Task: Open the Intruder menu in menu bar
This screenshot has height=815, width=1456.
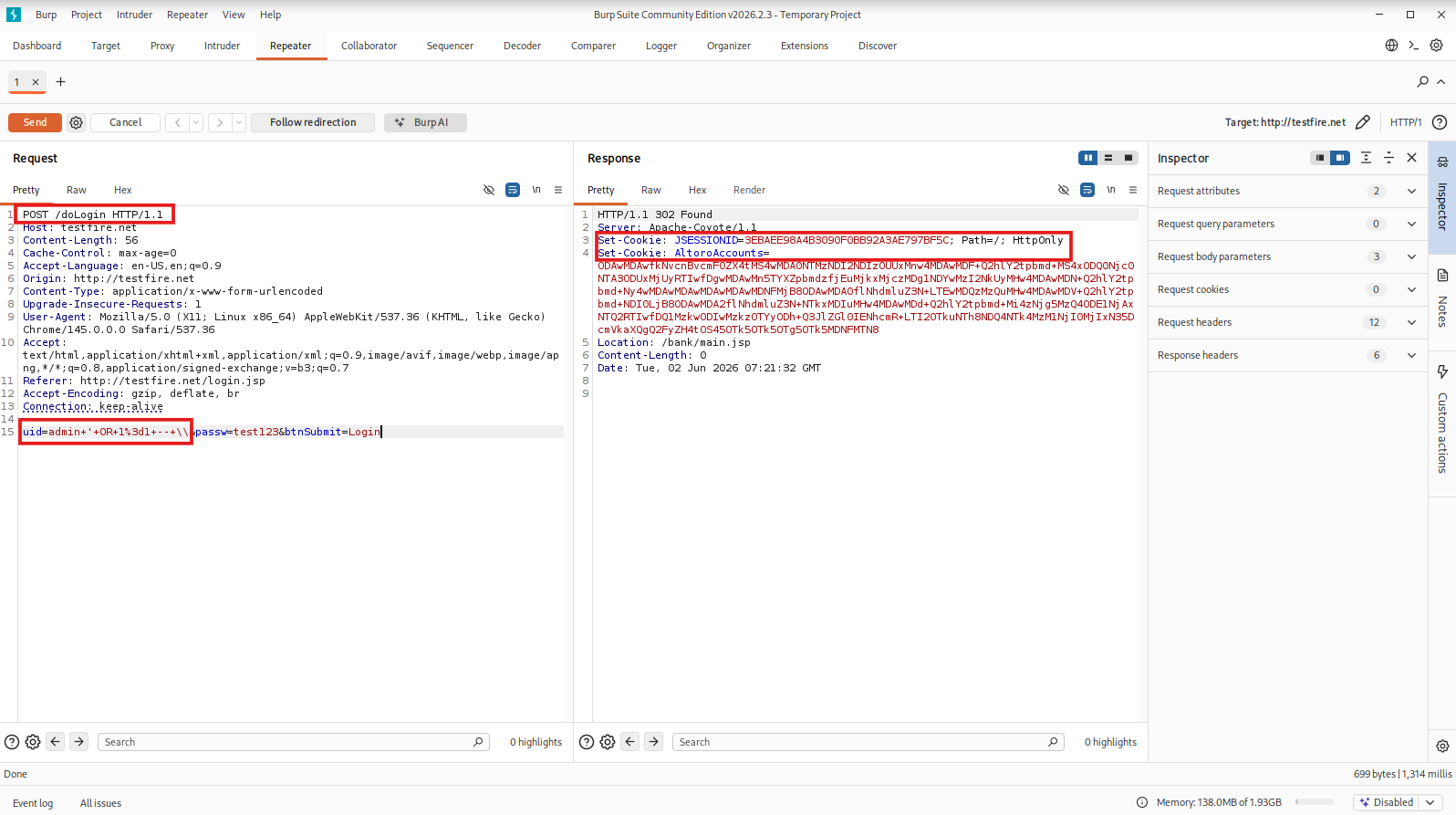Action: [x=134, y=15]
